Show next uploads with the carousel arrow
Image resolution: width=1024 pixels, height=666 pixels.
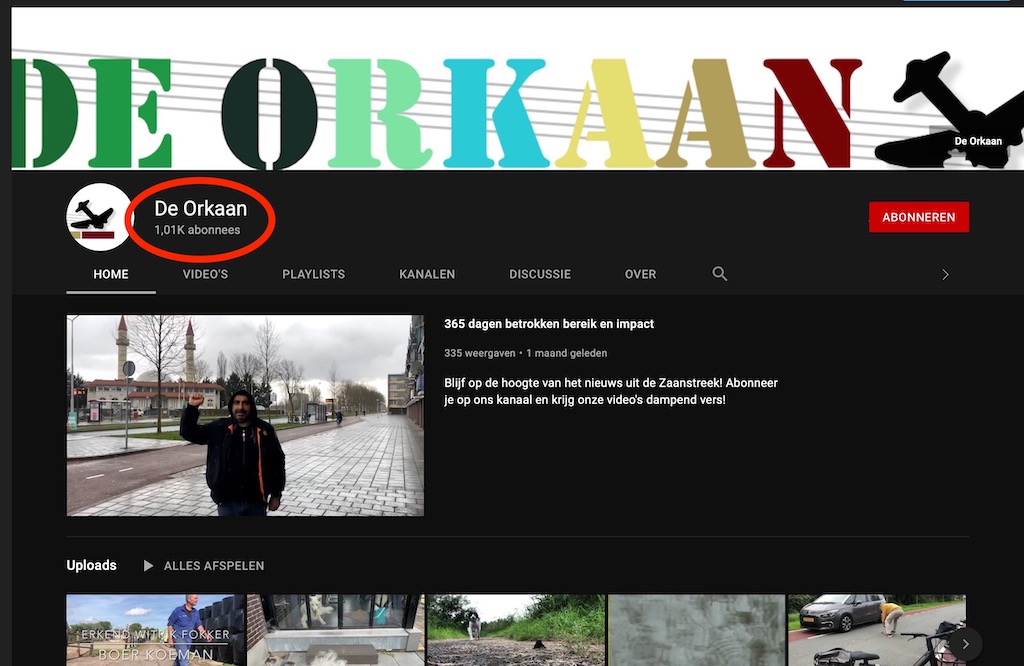tap(965, 644)
